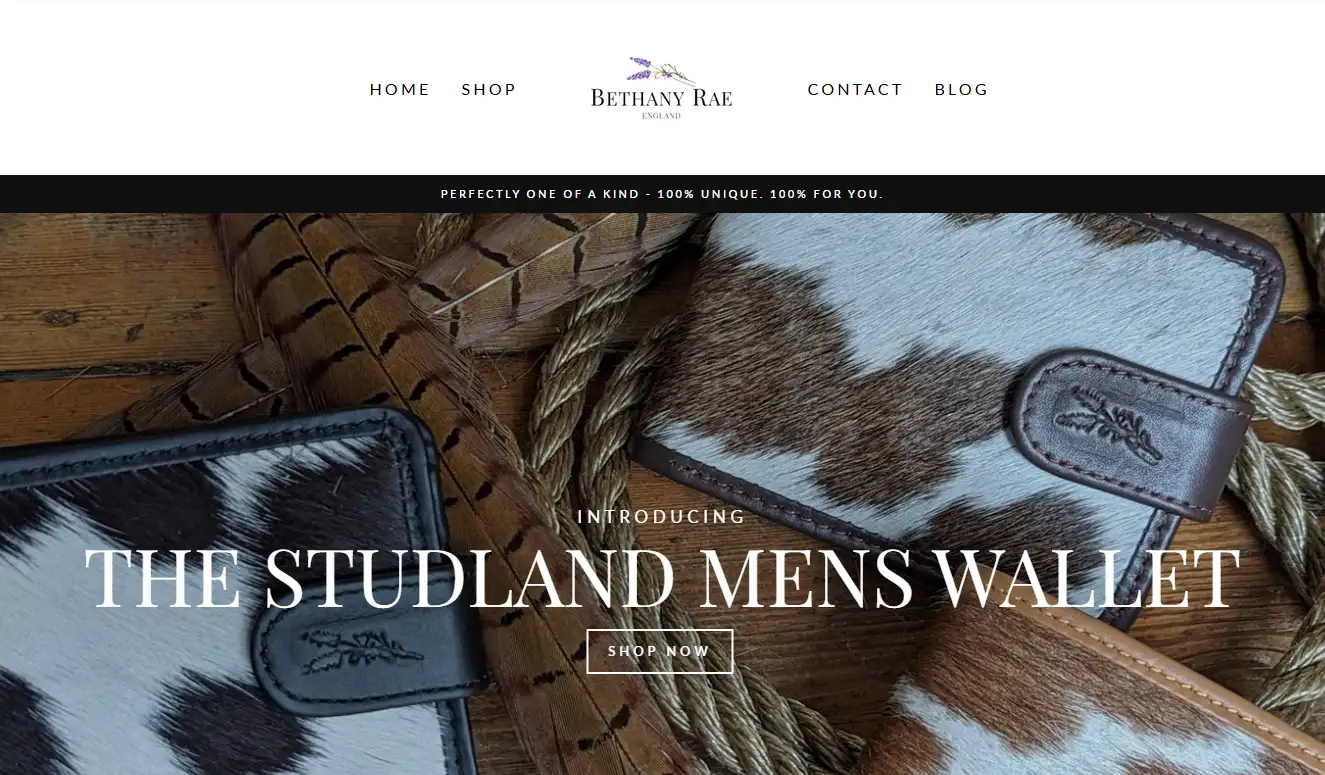
Task: Click 'The Studland Mens Wallet' heading
Action: 662,577
